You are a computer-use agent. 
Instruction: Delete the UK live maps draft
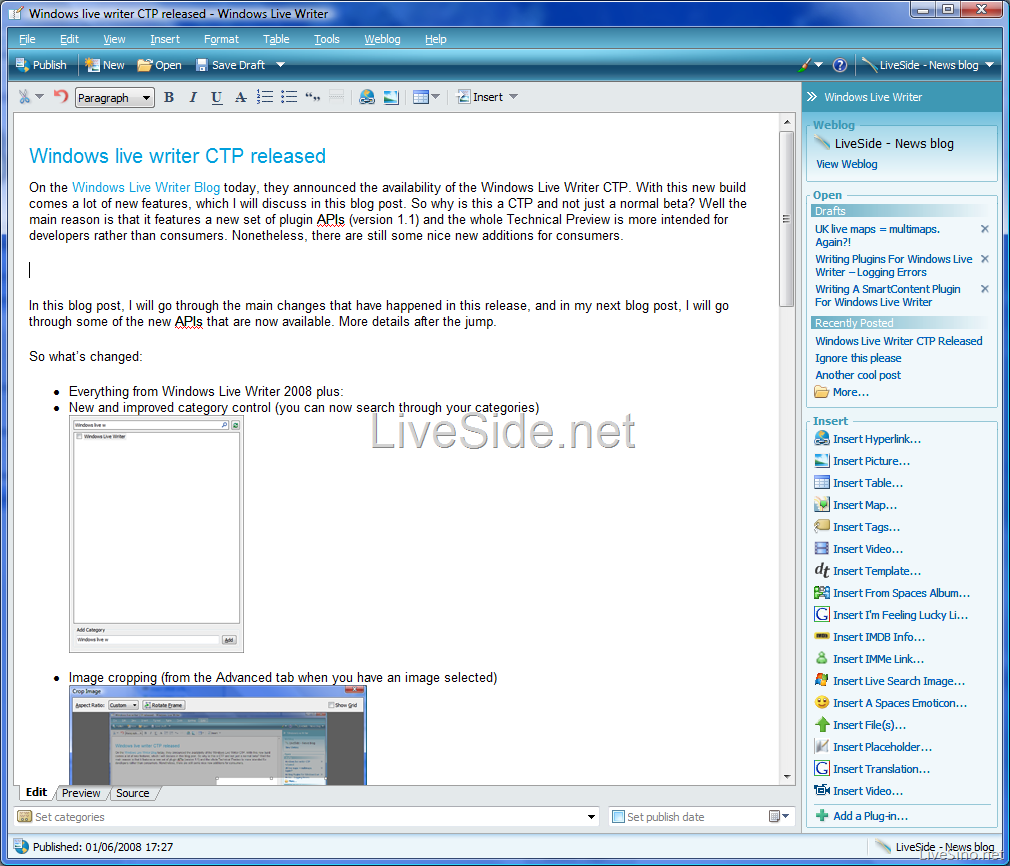point(984,229)
